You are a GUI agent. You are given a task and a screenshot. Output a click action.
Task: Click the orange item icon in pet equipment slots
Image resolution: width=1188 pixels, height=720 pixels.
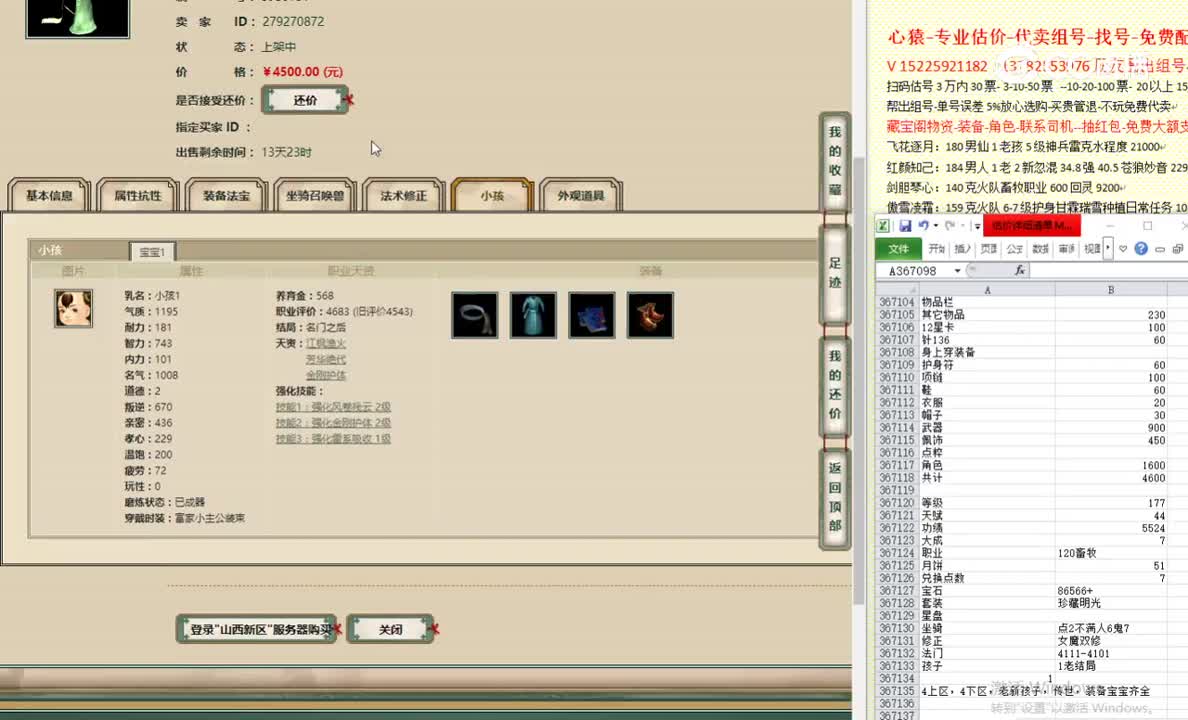click(650, 314)
